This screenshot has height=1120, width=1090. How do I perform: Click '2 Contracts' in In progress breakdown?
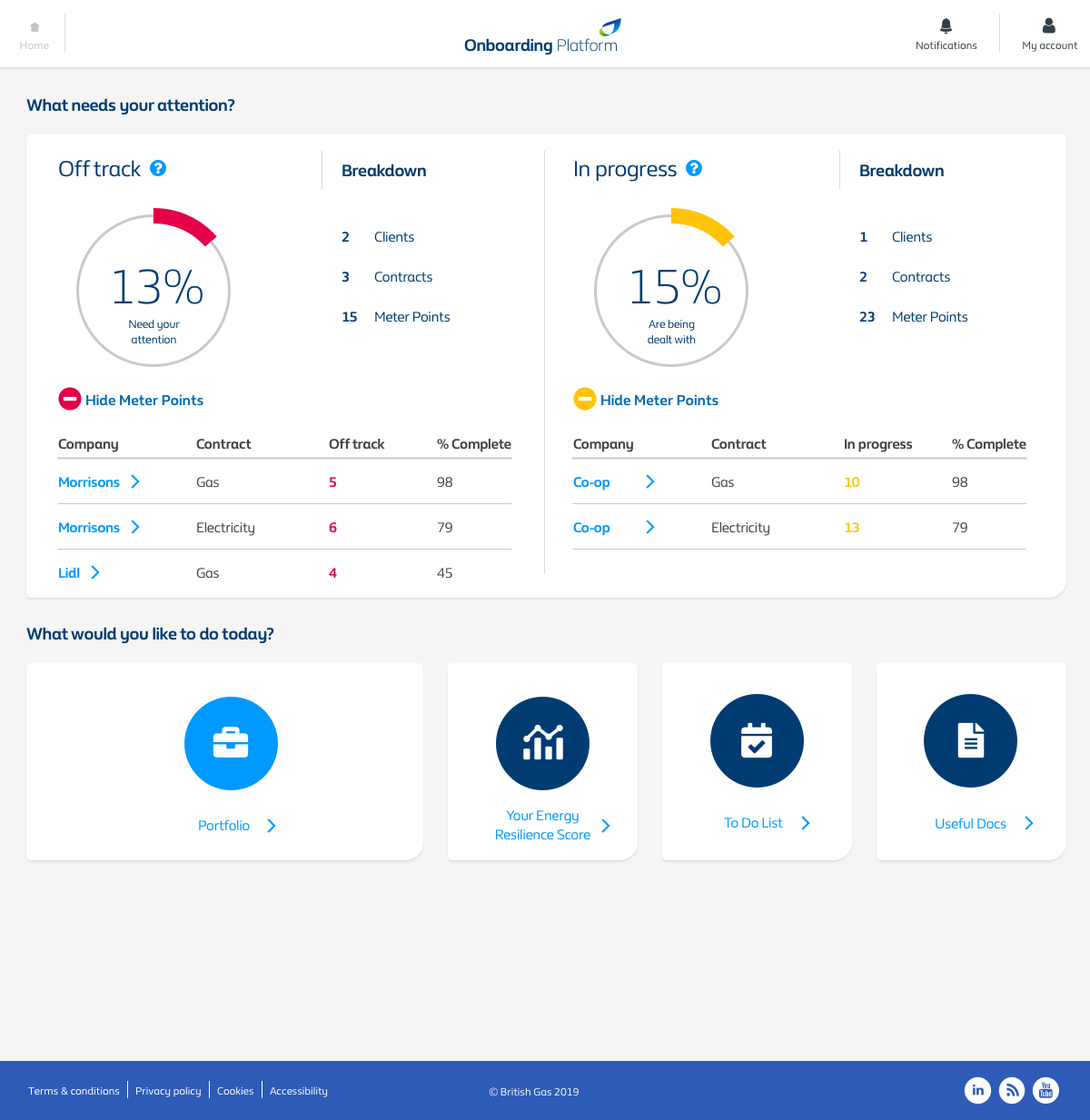coord(905,277)
